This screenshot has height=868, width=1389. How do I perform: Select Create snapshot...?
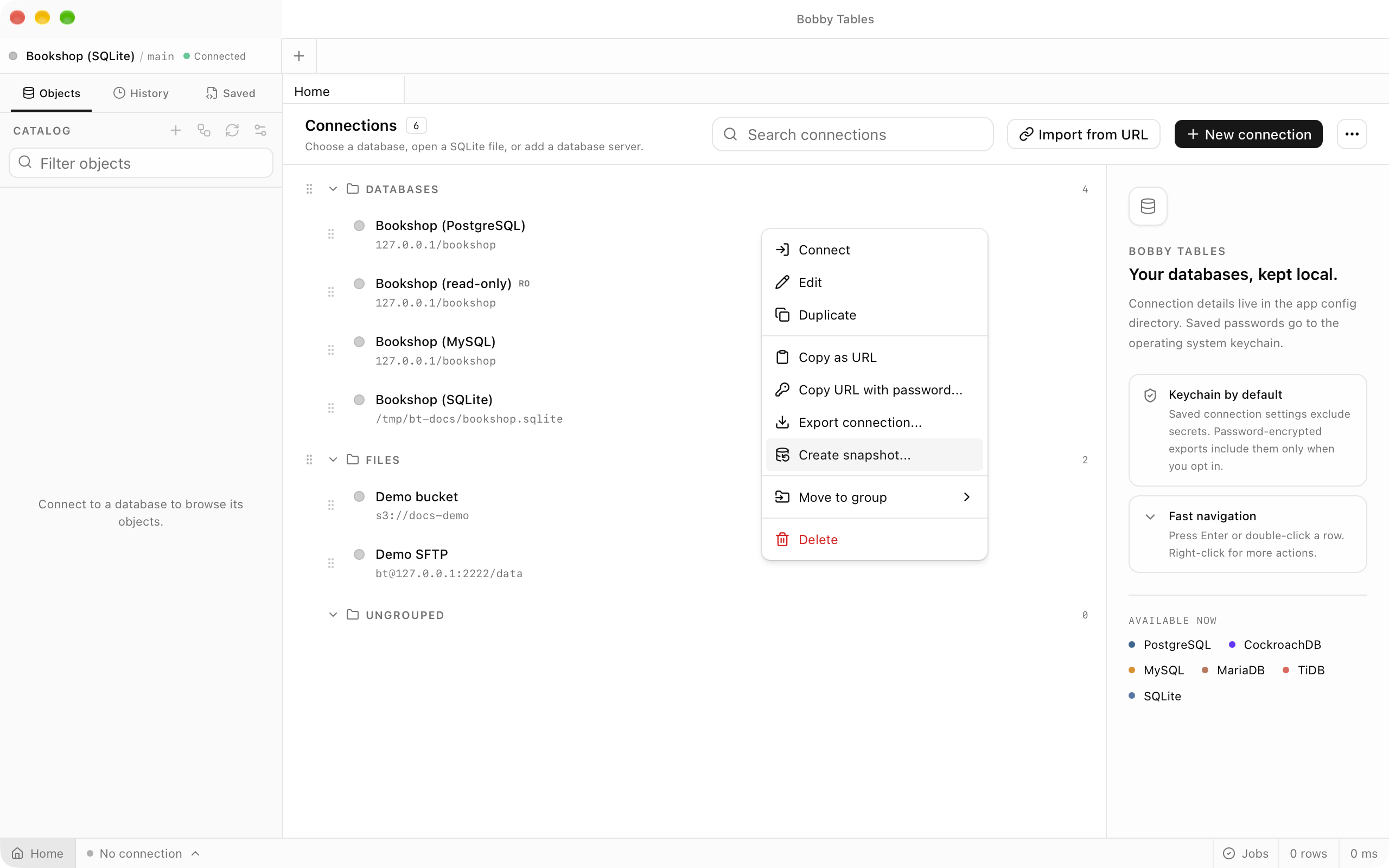874,455
